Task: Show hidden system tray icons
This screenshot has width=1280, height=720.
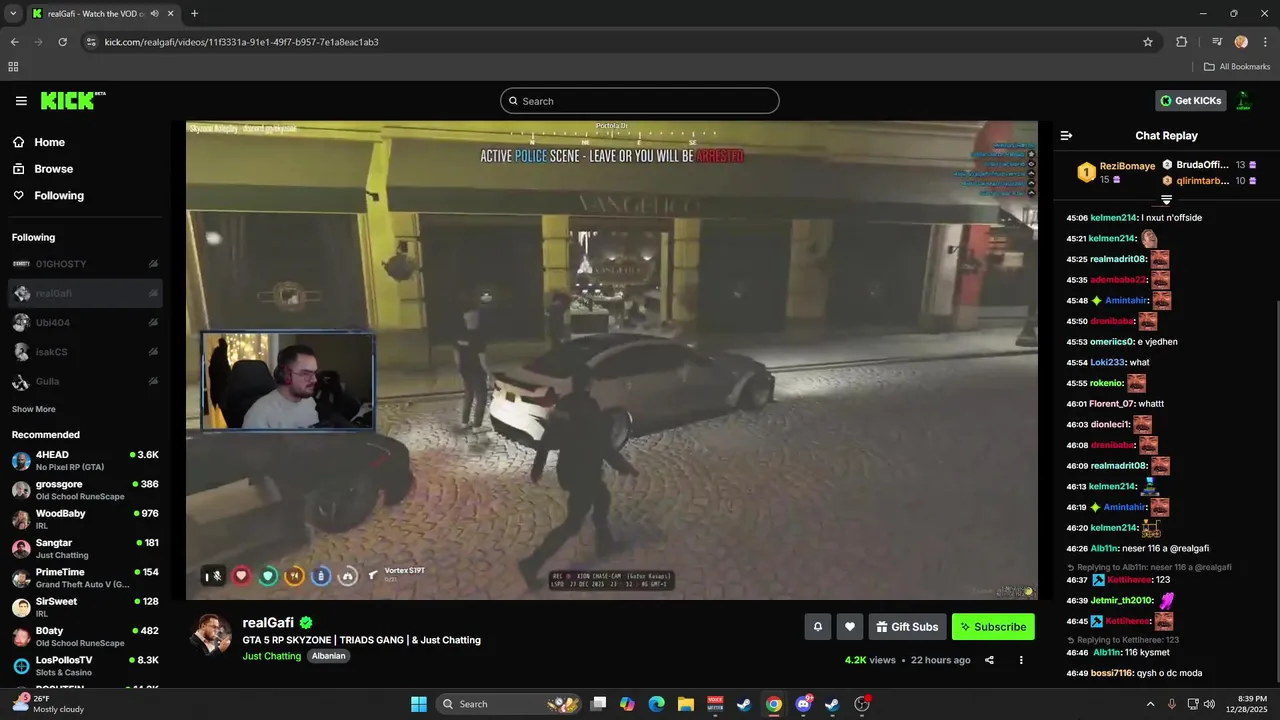Action: coord(1150,704)
